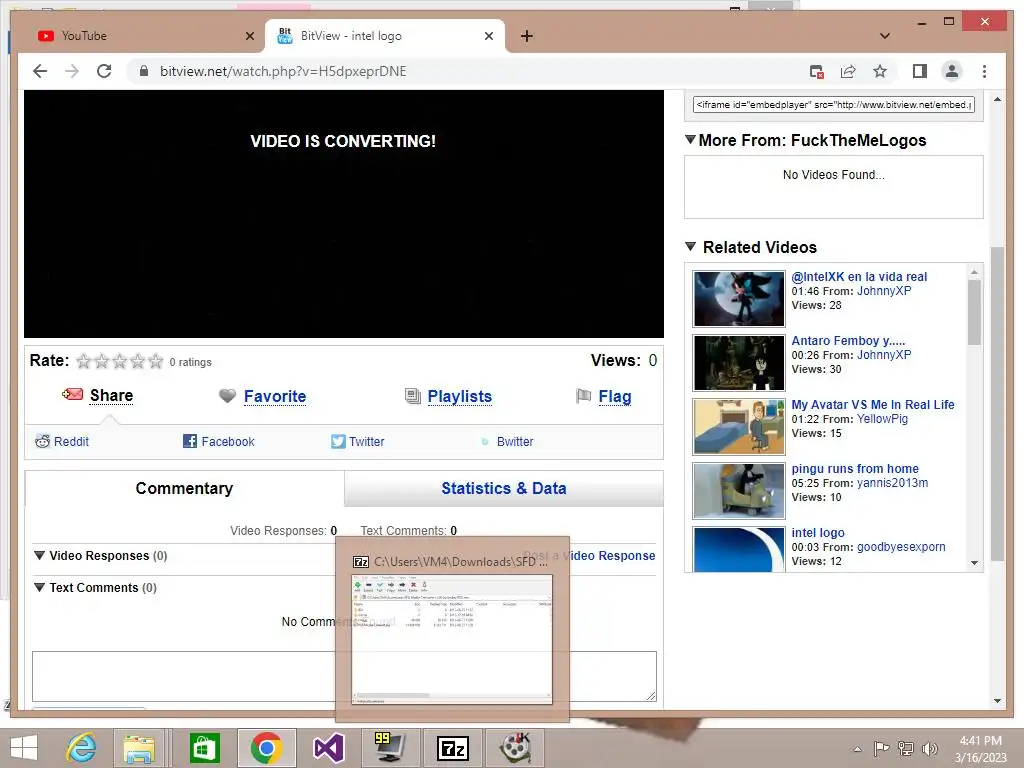Click the padlock site info icon
1024x768 pixels.
[x=144, y=71]
